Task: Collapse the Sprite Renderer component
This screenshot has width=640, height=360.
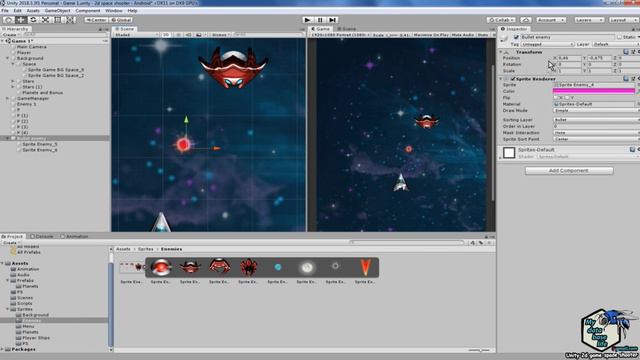Action: 501,79
